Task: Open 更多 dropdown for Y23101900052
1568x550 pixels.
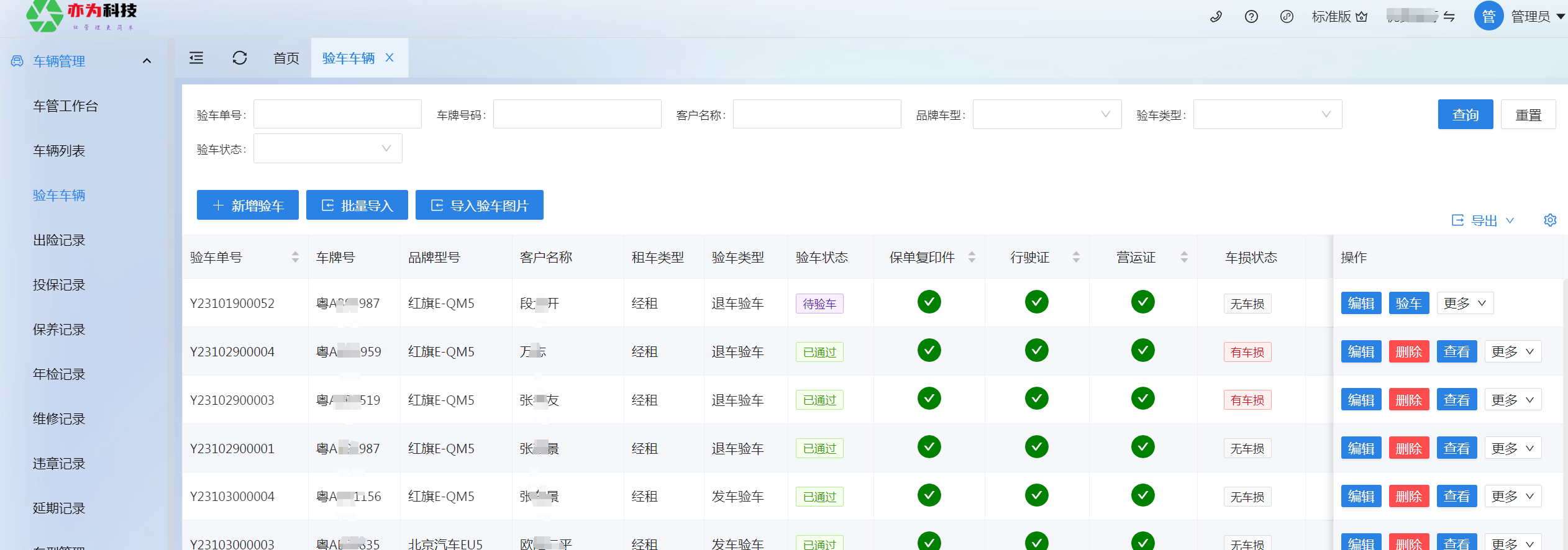Action: 1464,304
